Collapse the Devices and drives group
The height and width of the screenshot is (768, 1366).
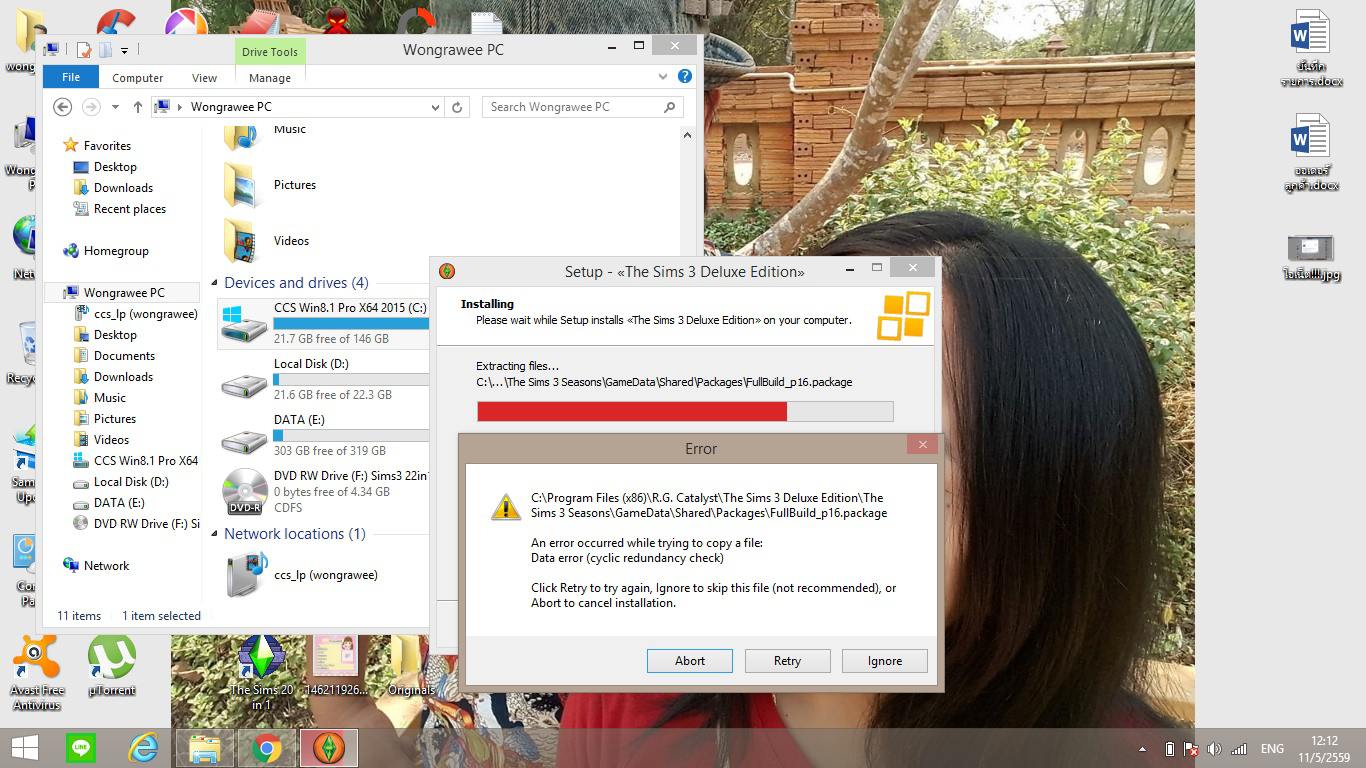215,284
